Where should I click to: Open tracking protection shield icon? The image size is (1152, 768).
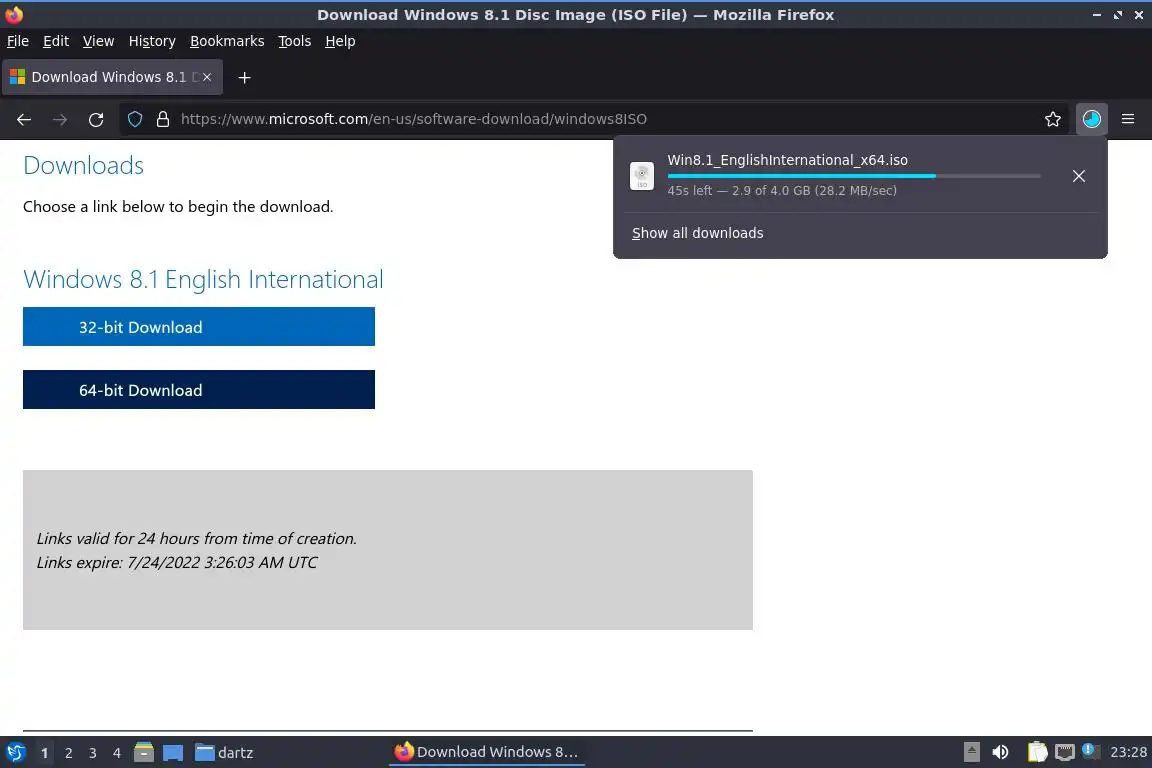click(134, 119)
